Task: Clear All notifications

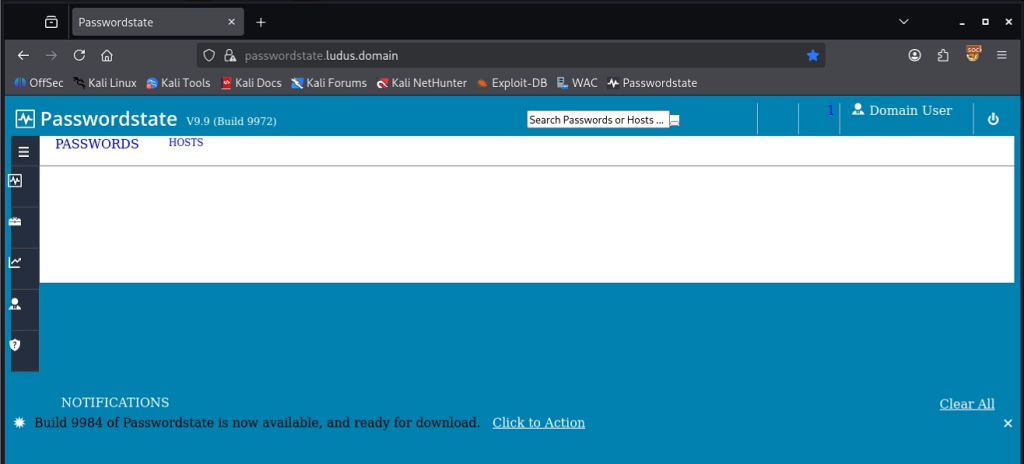Action: pos(967,404)
